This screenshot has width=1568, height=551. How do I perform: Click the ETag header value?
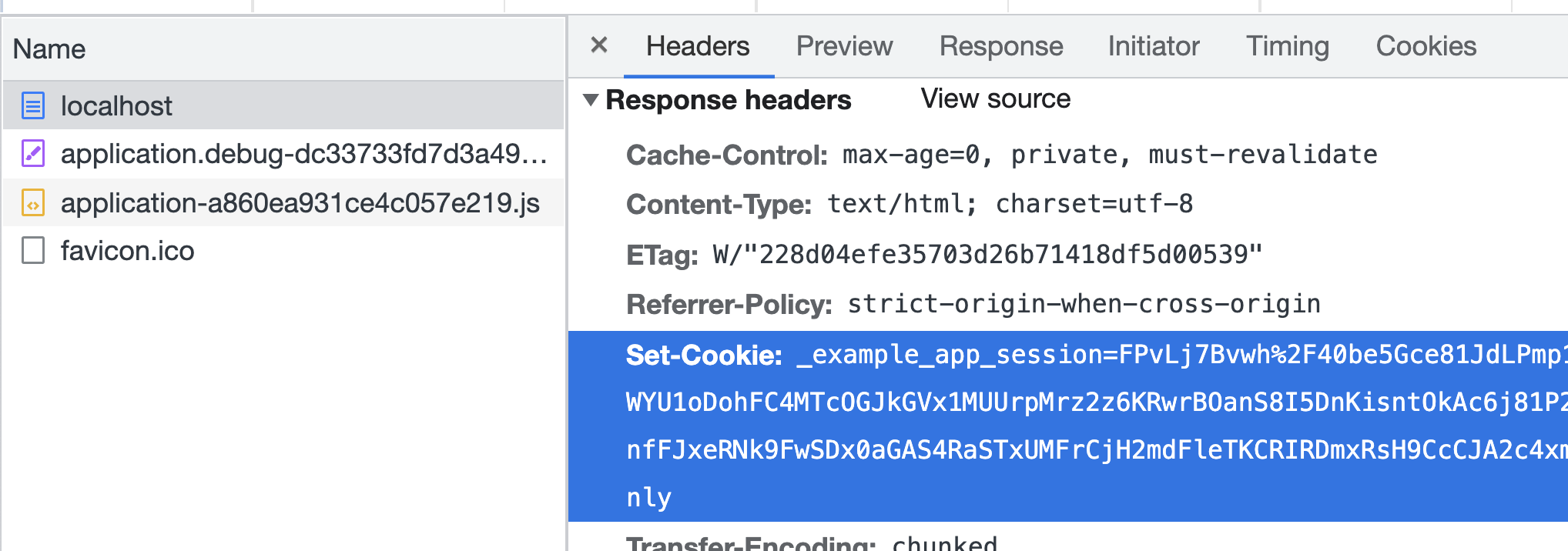coord(987,254)
